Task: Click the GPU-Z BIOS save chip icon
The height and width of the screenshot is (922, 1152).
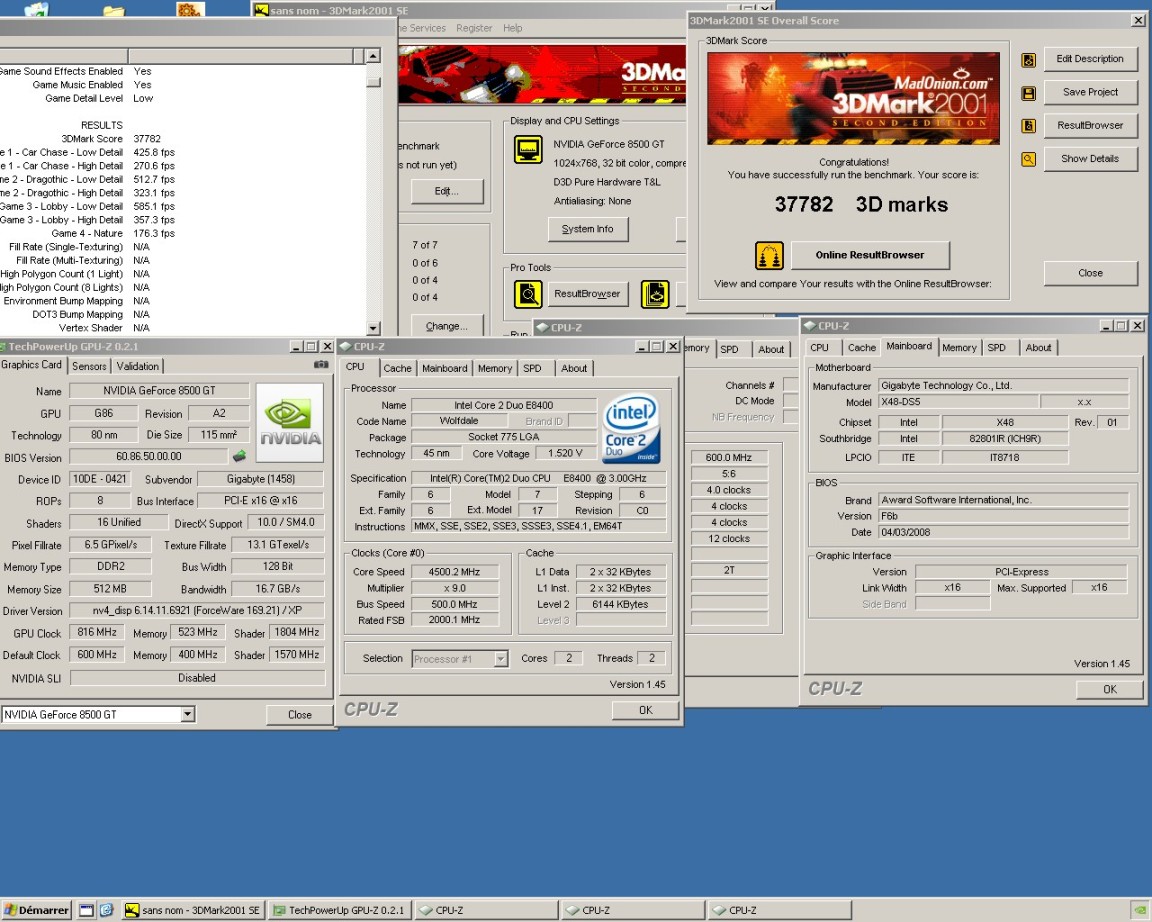Action: (240, 456)
